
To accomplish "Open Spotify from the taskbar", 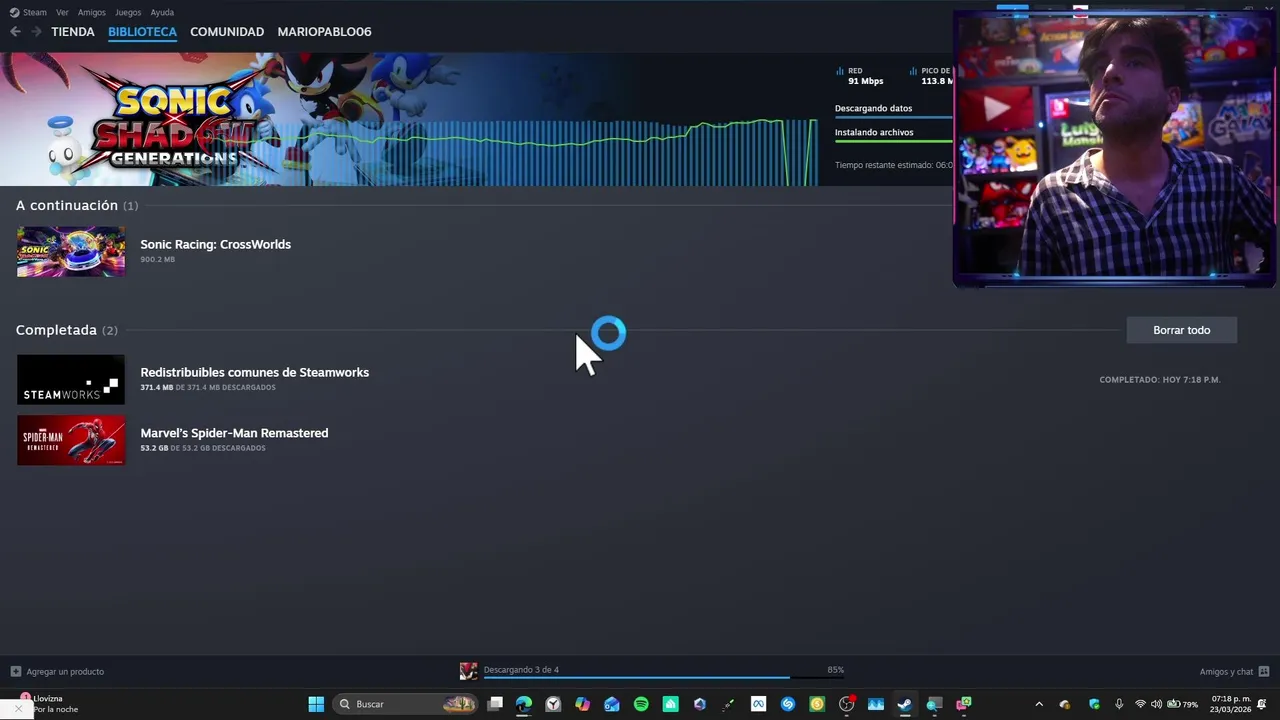I will coord(641,704).
